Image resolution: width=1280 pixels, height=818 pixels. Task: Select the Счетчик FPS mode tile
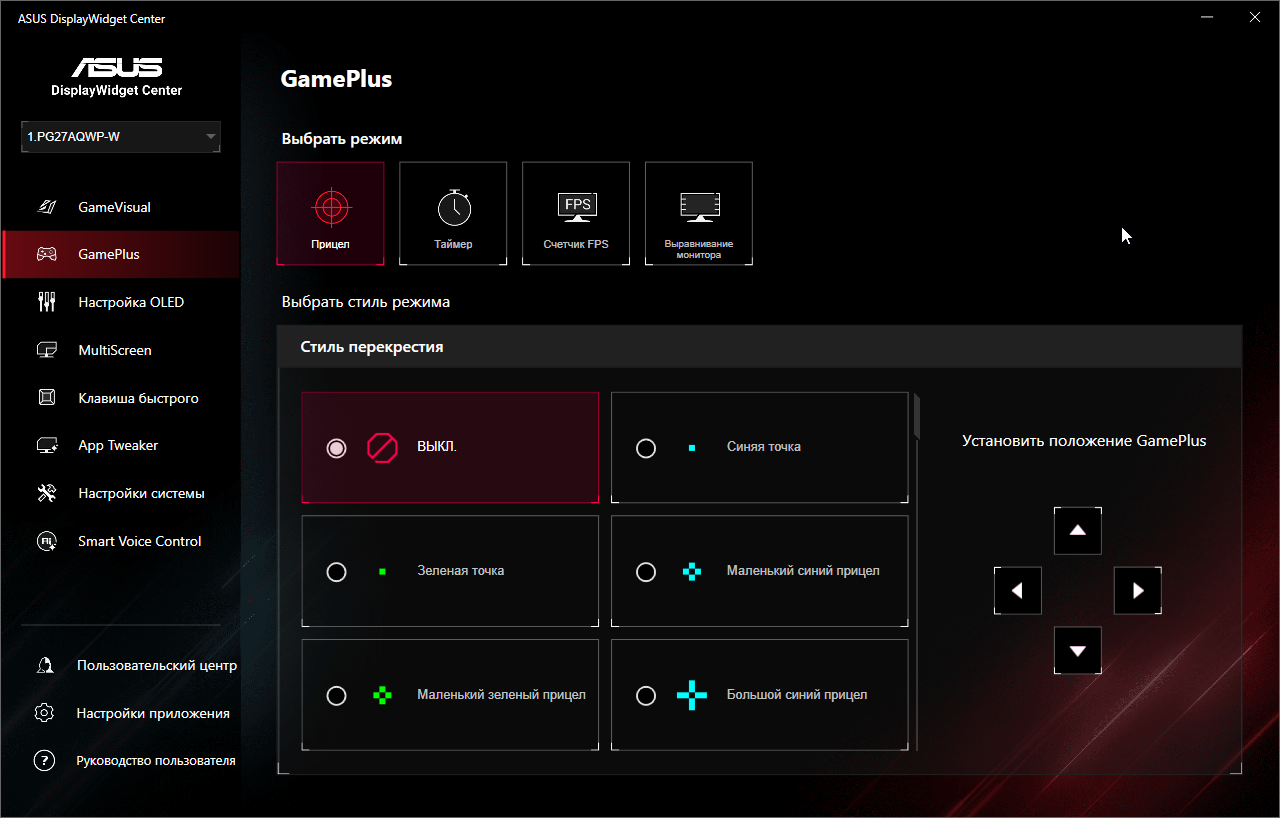[x=576, y=213]
